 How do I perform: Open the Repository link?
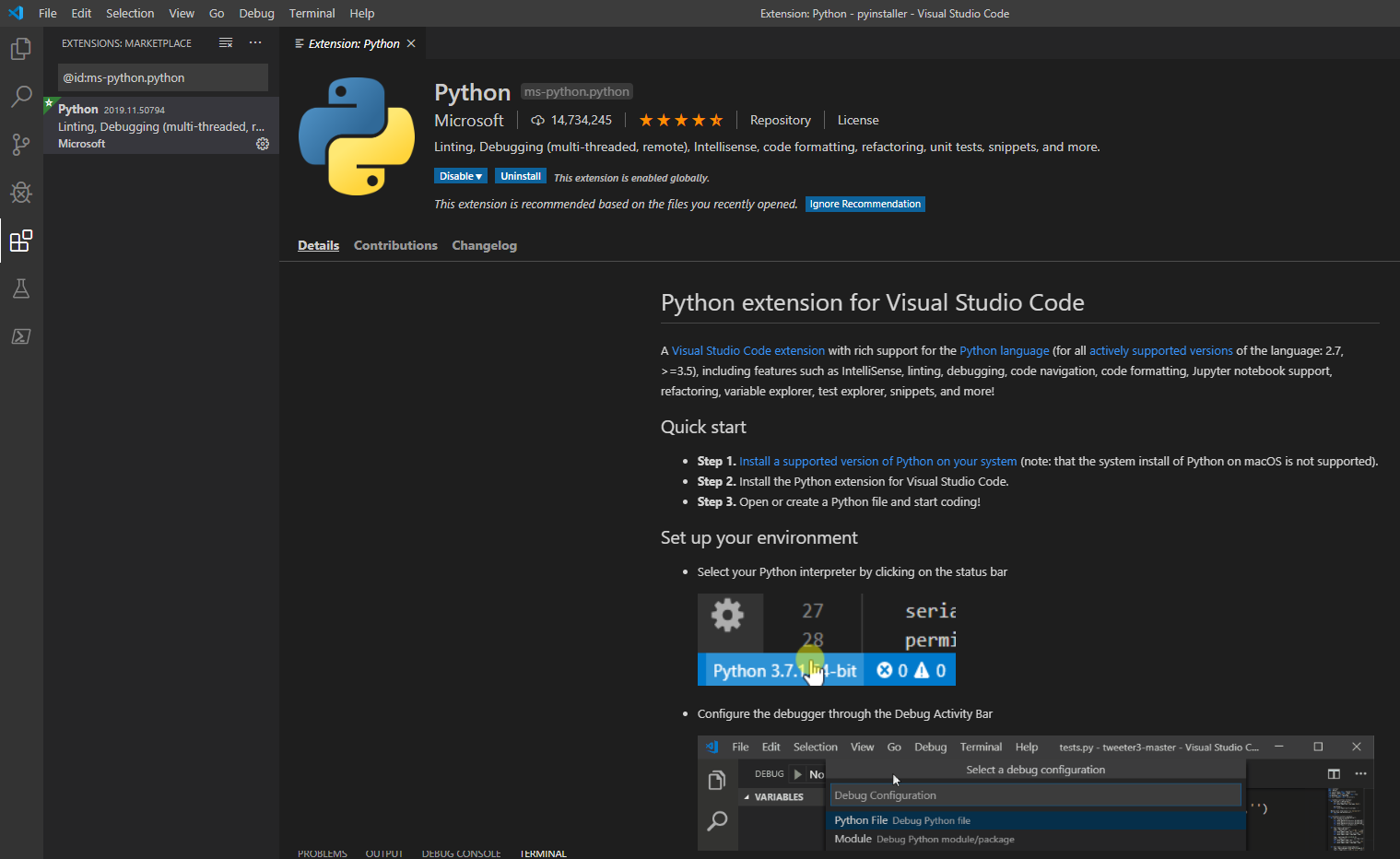coord(780,121)
